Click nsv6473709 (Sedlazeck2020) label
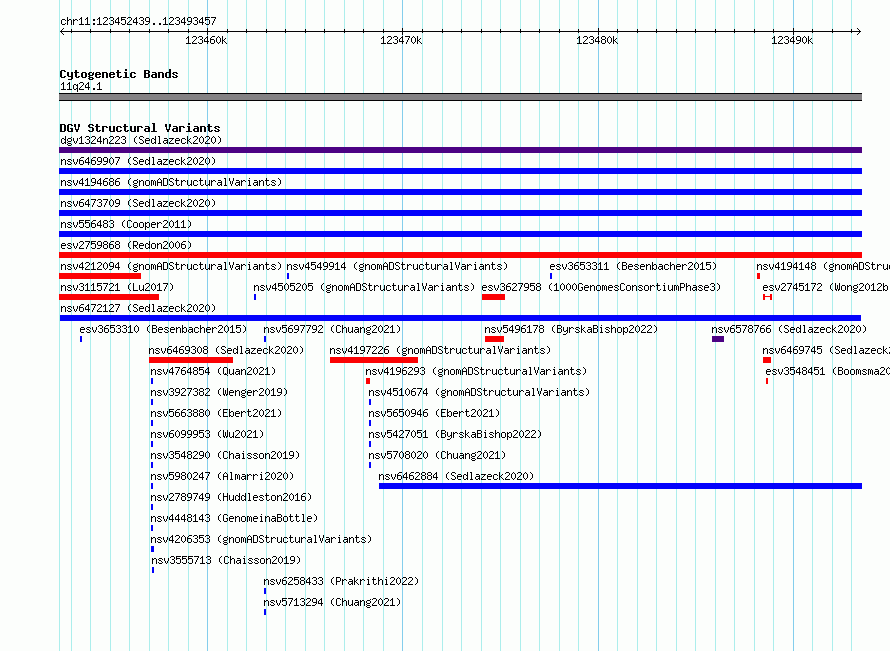Screen dimensions: 890x651 pos(138,203)
